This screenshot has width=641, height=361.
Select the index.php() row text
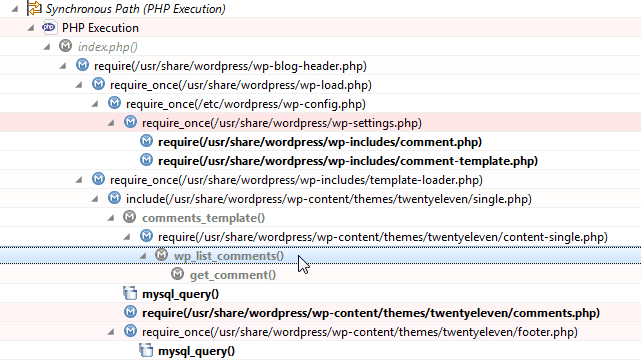click(108, 47)
